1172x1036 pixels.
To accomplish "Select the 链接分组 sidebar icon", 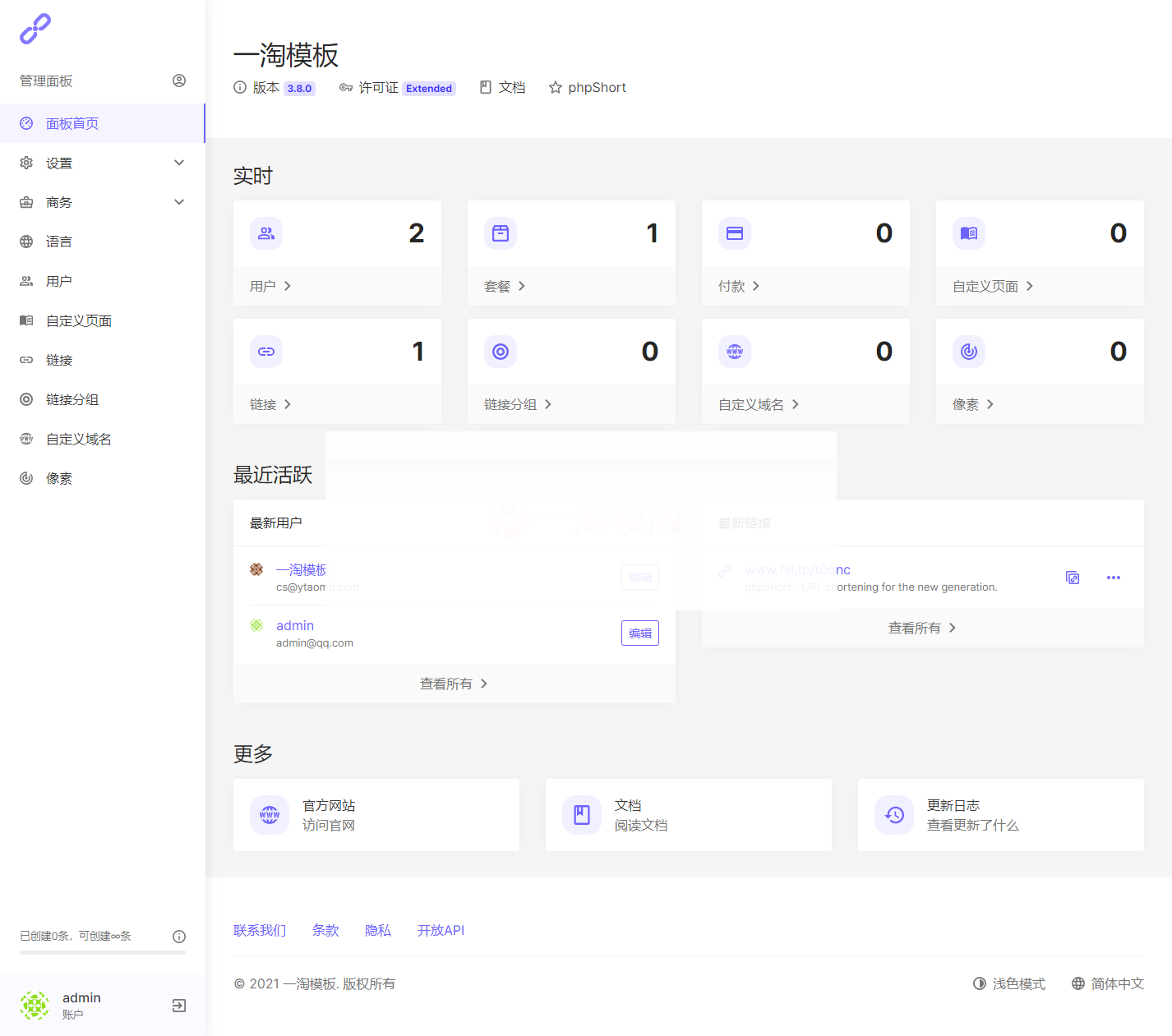I will 25,399.
